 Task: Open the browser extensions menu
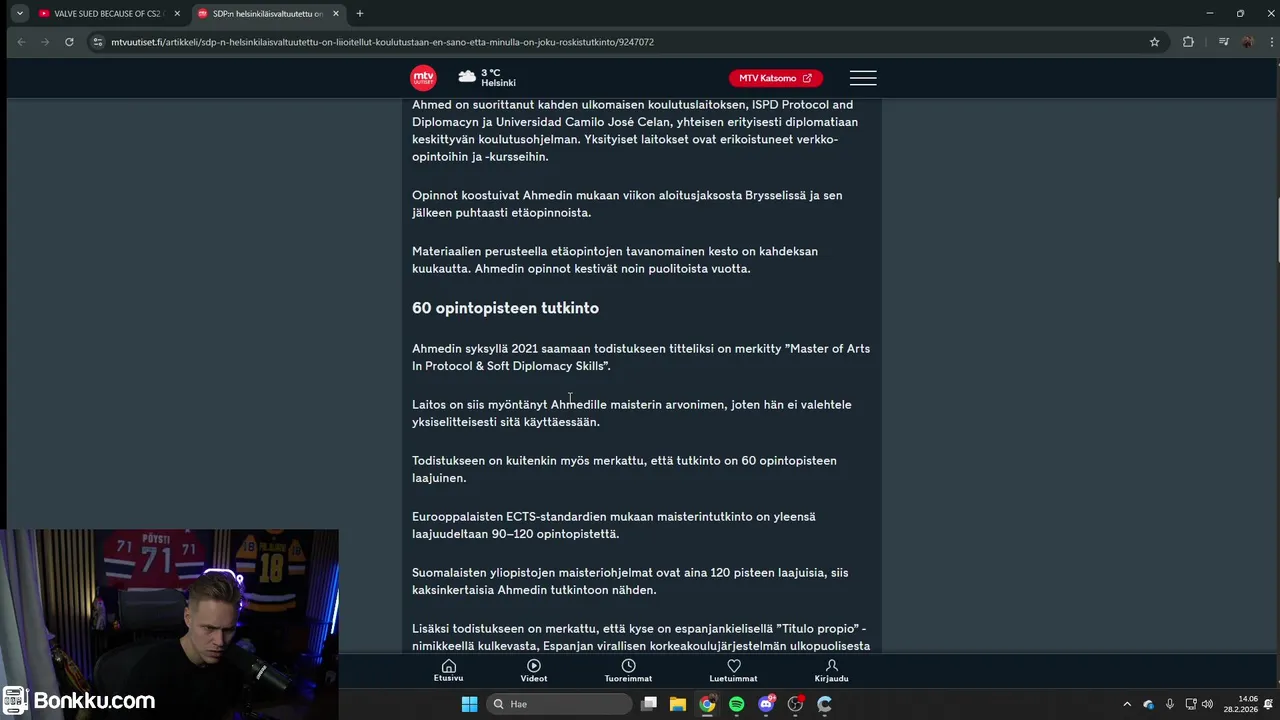[1188, 42]
